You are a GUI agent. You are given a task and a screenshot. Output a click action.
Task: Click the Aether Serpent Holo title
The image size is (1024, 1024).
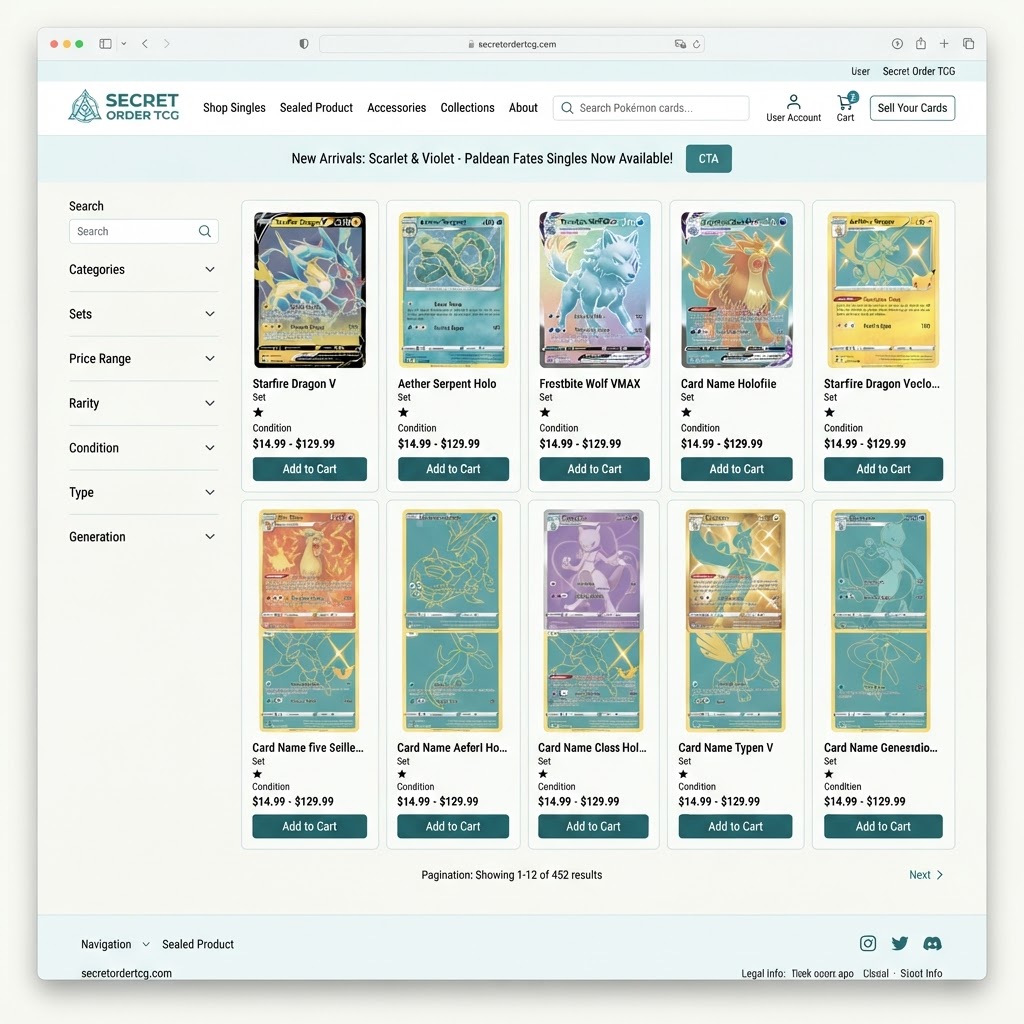pos(447,384)
